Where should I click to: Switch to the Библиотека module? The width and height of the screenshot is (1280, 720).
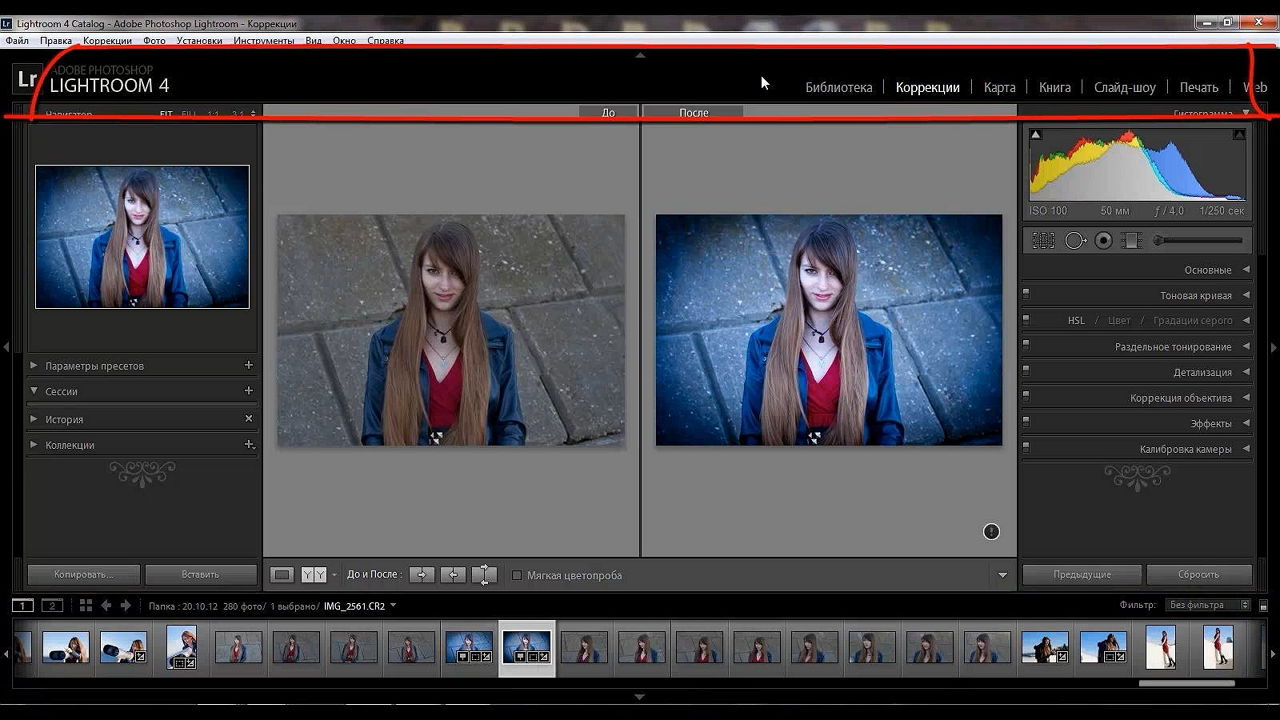pyautogui.click(x=838, y=87)
